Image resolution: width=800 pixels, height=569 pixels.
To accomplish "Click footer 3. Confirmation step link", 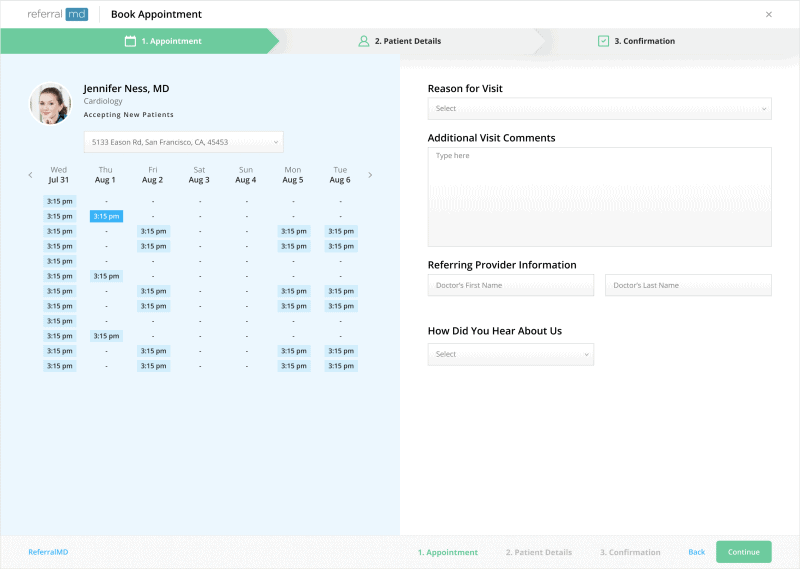I will click(630, 552).
